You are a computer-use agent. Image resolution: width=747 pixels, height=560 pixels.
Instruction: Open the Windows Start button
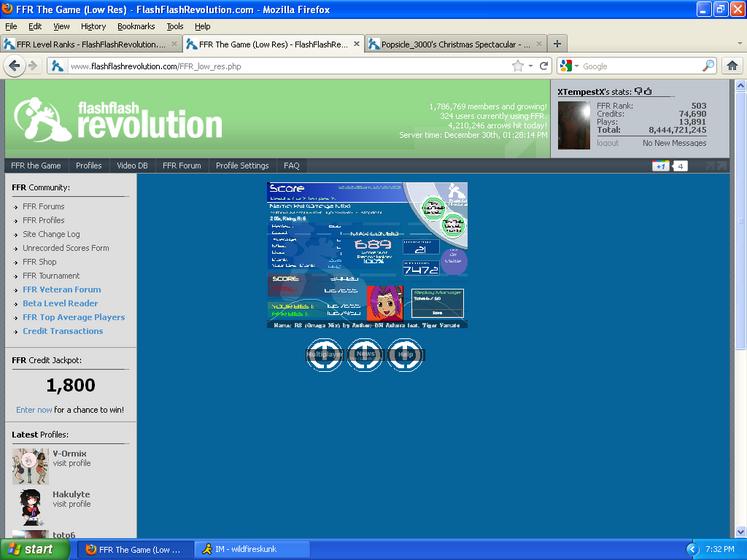[x=34, y=550]
